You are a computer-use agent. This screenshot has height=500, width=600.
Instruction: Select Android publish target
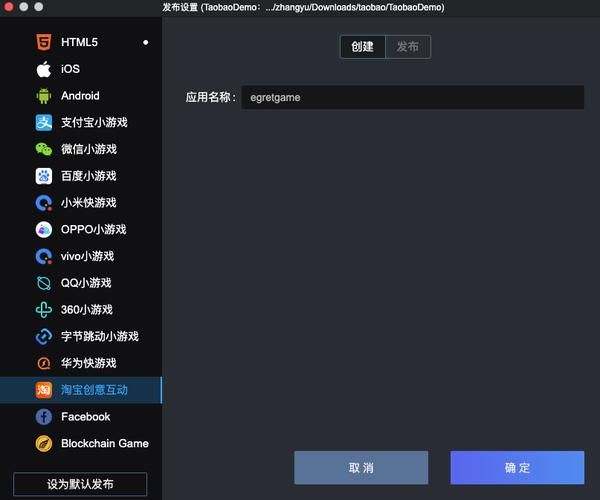click(x=80, y=96)
